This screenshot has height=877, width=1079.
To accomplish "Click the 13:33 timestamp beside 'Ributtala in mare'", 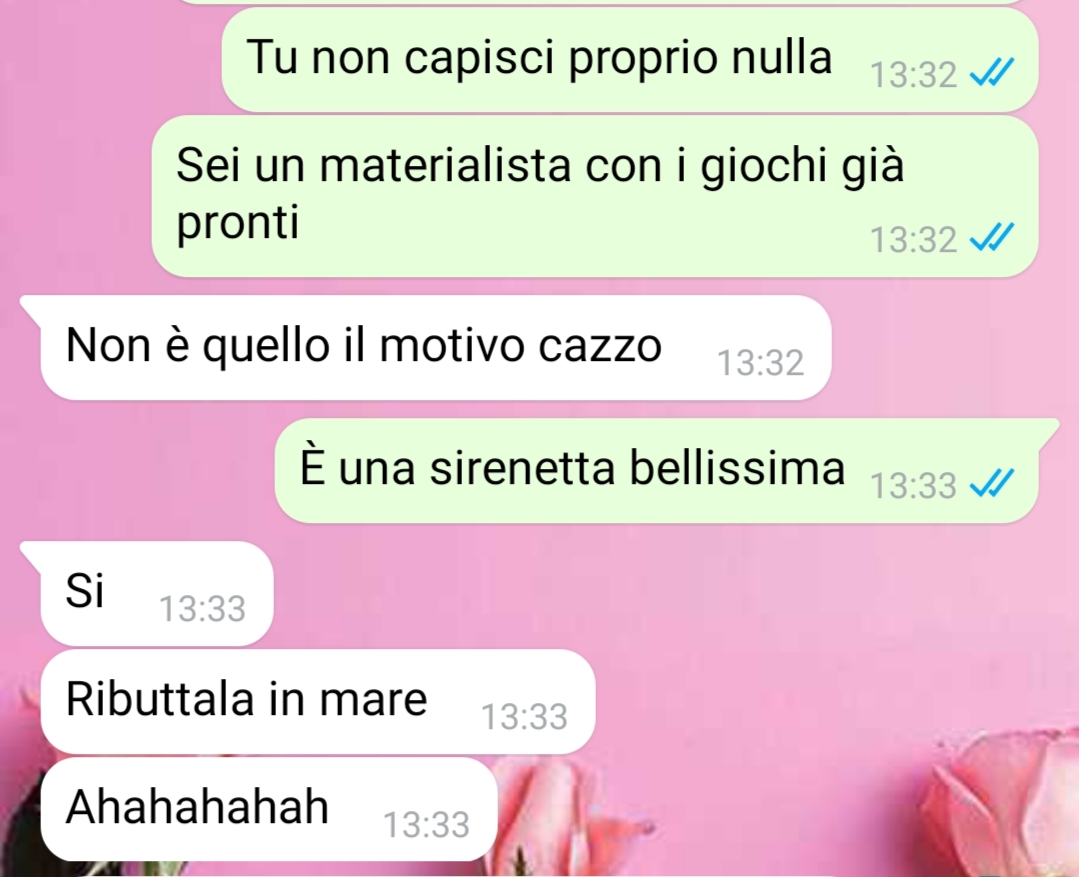I will 524,717.
